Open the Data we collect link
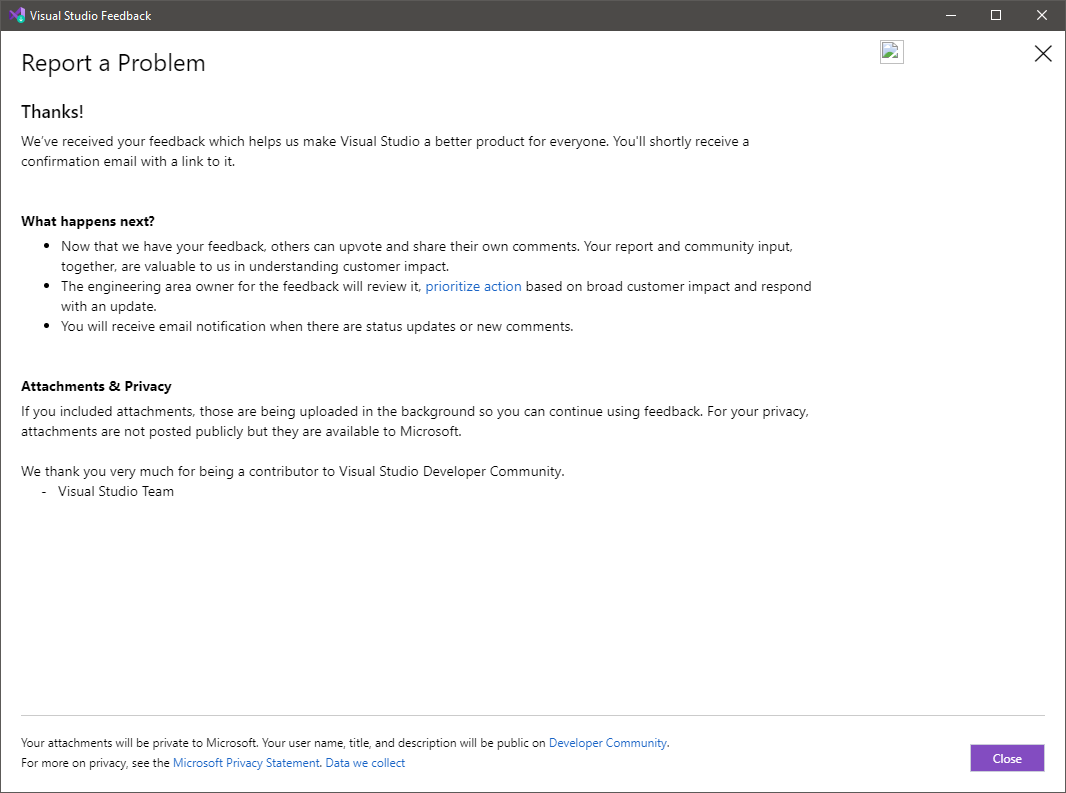Image resolution: width=1066 pixels, height=793 pixels. click(x=365, y=763)
